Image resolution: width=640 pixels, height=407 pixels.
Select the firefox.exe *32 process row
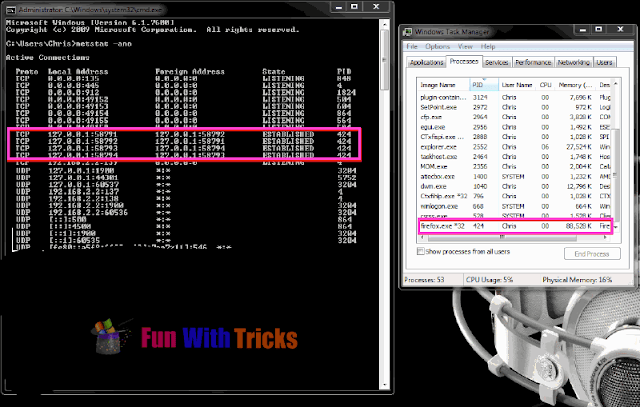click(x=515, y=226)
